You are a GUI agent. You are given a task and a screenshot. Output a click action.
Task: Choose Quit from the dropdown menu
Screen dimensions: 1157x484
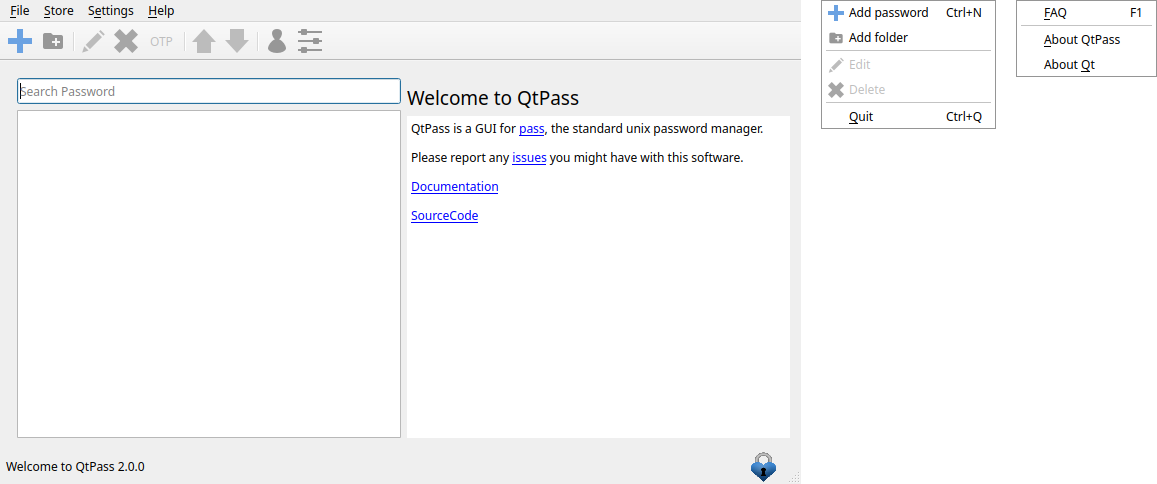click(908, 117)
